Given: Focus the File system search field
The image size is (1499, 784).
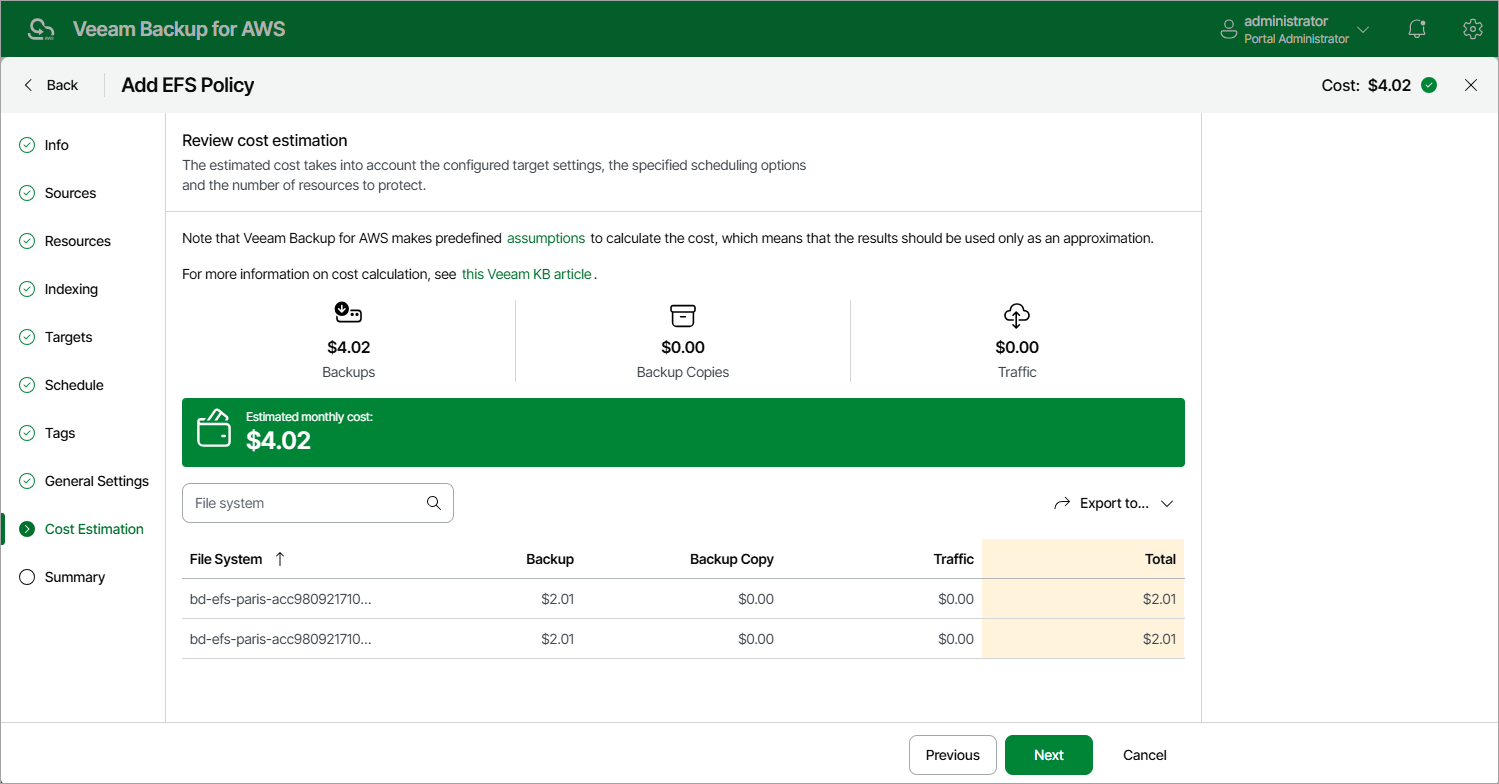Looking at the screenshot, I should point(318,503).
